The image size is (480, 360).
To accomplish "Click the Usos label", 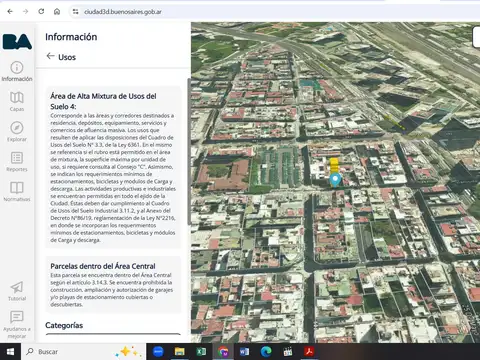I will click(67, 57).
